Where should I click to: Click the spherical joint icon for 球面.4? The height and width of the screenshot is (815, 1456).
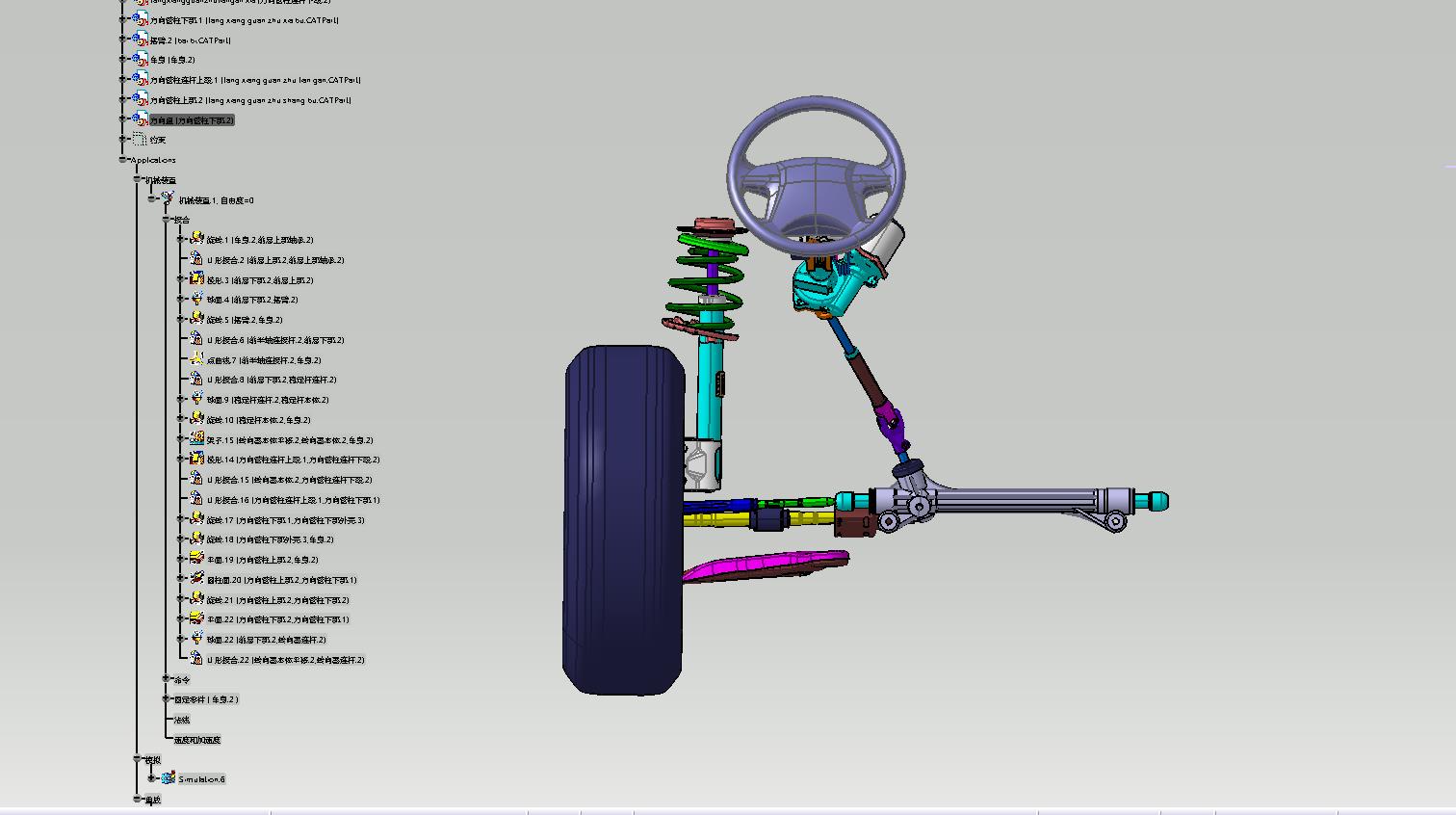click(196, 300)
